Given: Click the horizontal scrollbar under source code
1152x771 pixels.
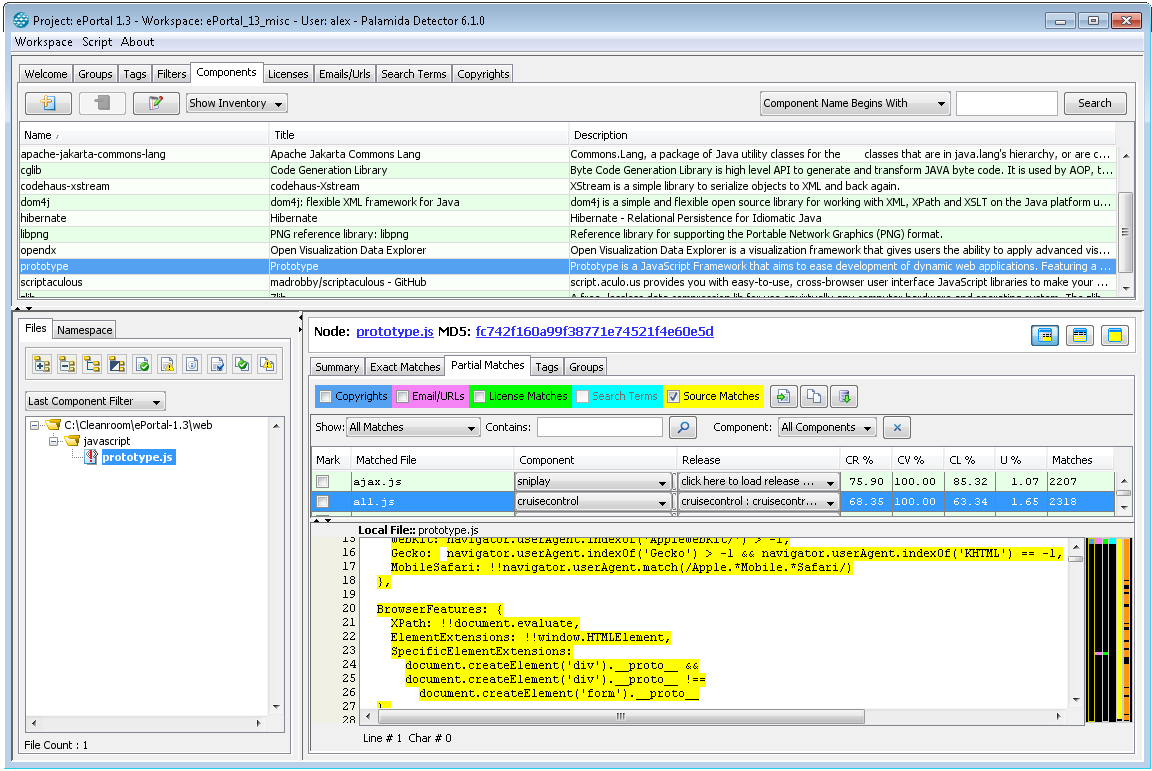Looking at the screenshot, I should (x=620, y=716).
